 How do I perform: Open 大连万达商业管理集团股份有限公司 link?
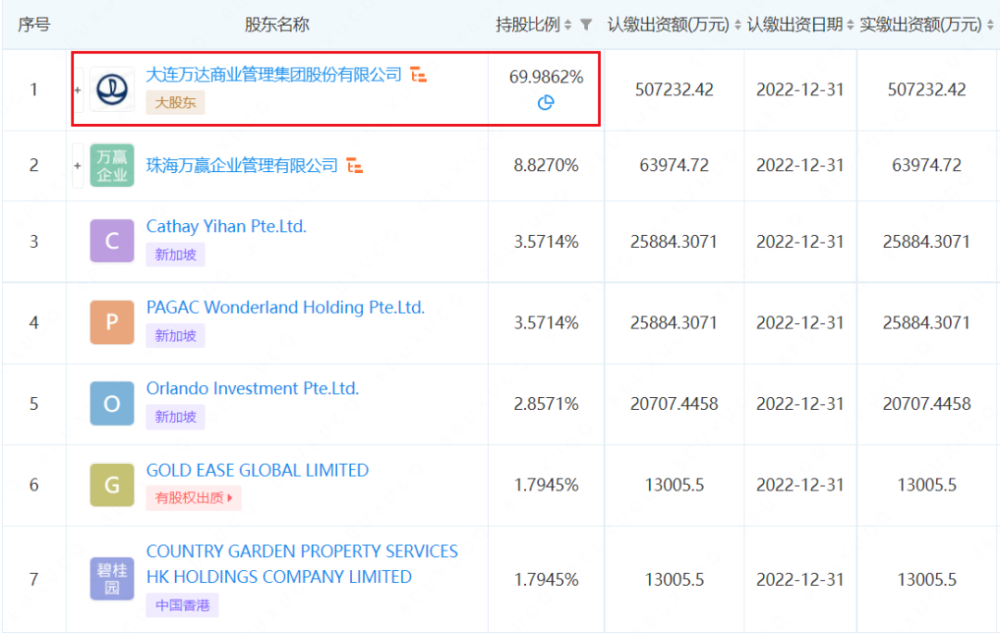click(274, 75)
